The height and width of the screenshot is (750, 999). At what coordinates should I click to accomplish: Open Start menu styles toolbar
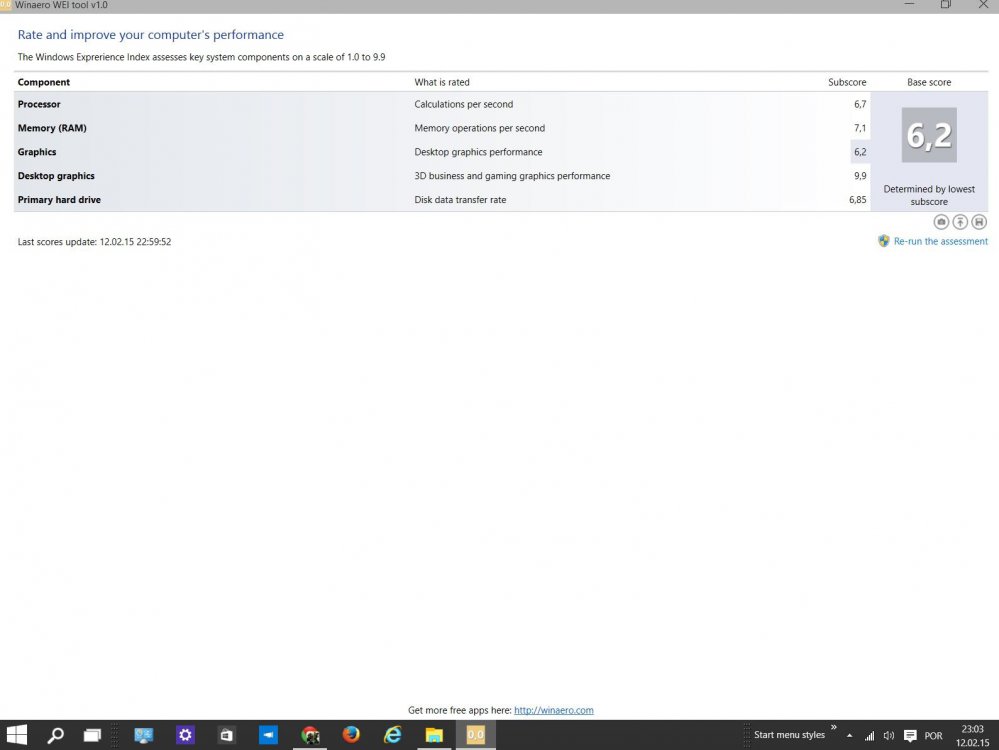click(x=789, y=735)
